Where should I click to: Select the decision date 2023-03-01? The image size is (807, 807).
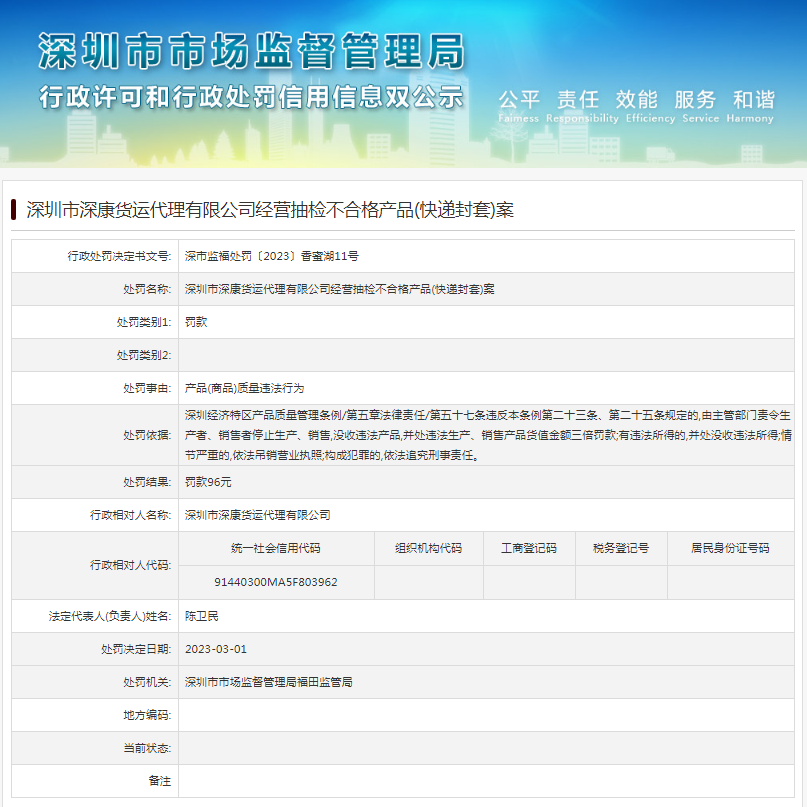pos(216,649)
